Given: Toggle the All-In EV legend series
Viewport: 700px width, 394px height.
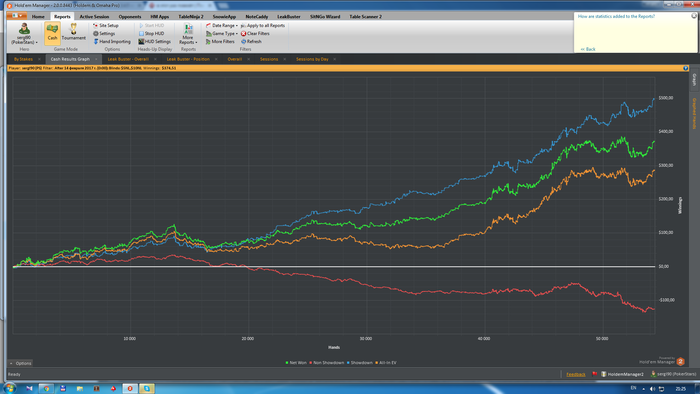Looking at the screenshot, I should tap(386, 363).
